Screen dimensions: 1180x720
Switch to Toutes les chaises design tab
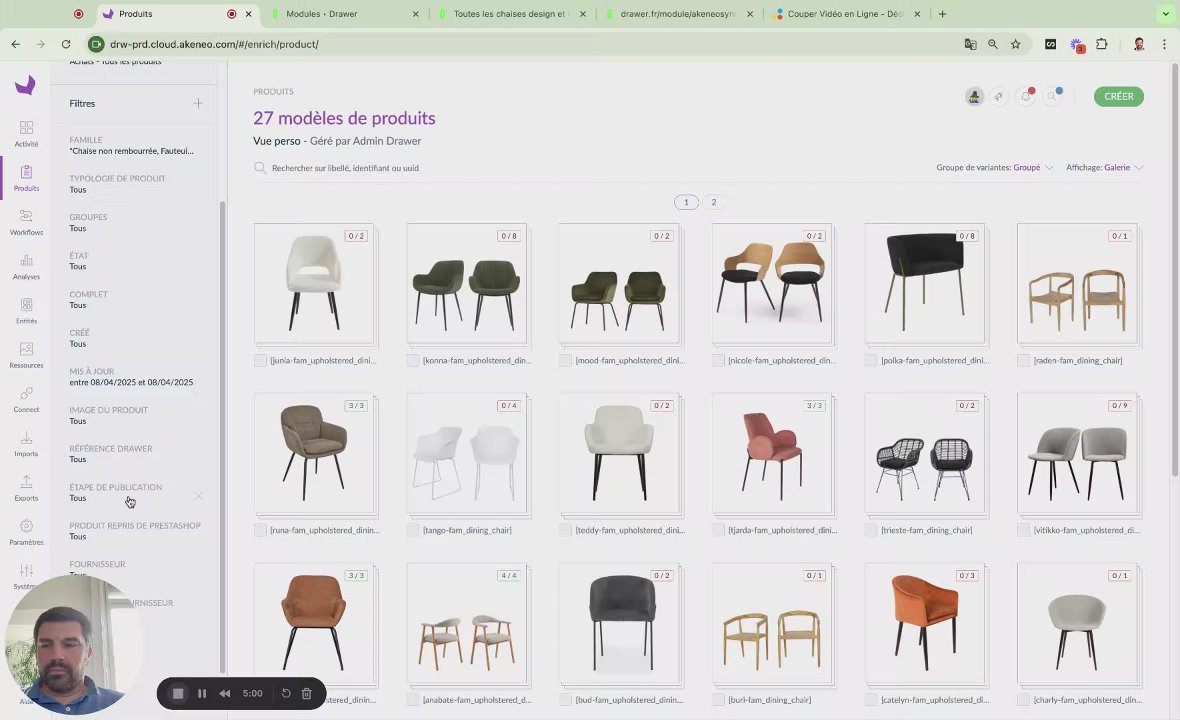512,14
